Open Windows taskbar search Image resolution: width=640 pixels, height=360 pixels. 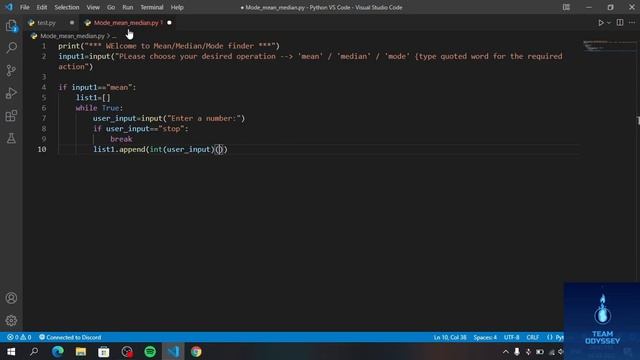pos(34,351)
